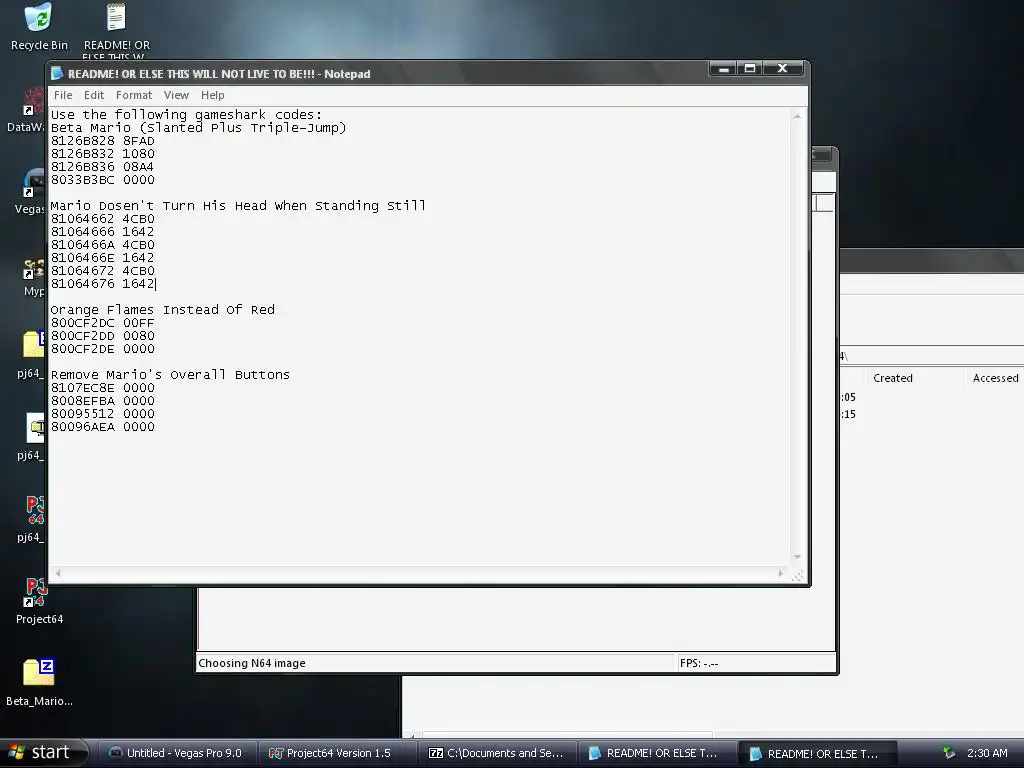Viewport: 1024px width, 768px height.
Task: Click the 'Mario Dosen't Turn His Head' heading line
Action: 238,206
